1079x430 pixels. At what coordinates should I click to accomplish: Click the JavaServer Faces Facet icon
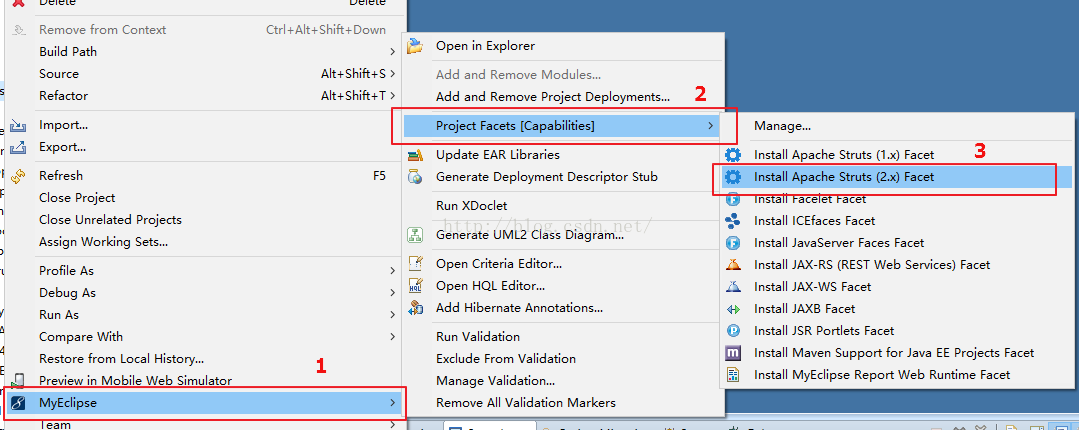coord(734,243)
